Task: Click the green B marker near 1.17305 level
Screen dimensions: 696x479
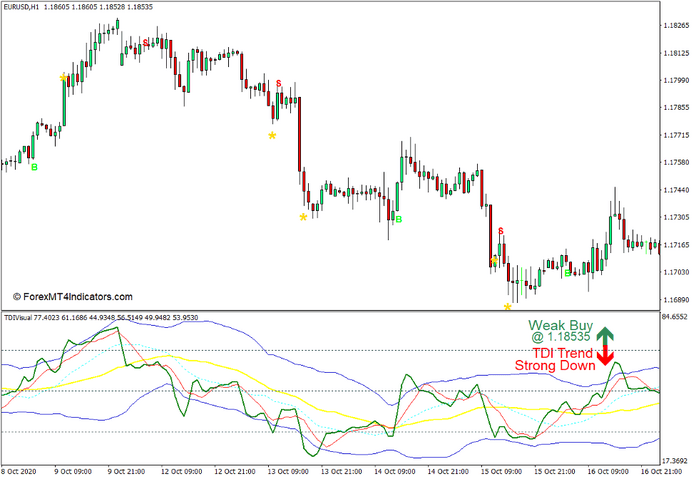Action: pyautogui.click(x=398, y=219)
